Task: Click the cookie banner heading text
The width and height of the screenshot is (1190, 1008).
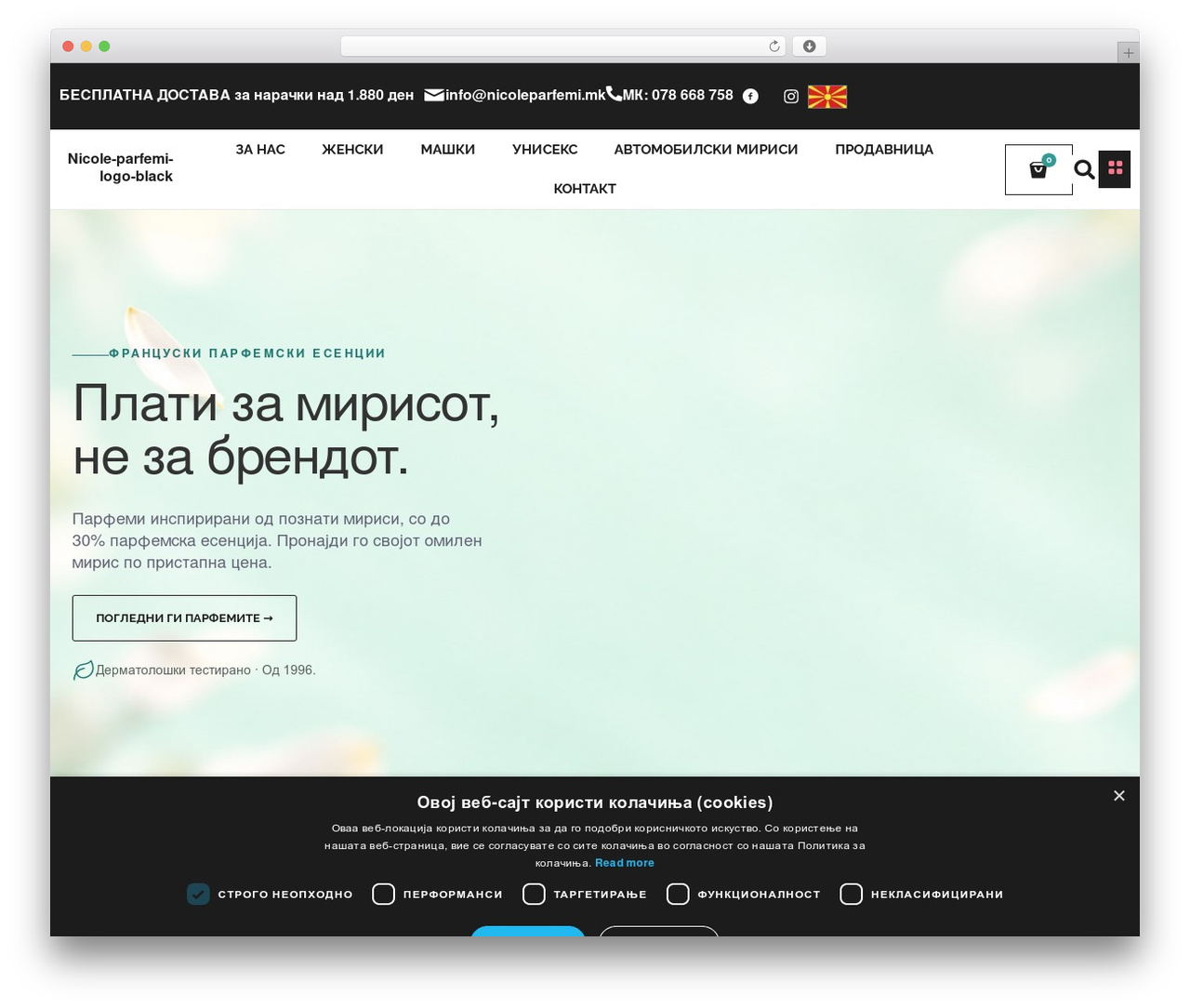Action: (x=595, y=802)
